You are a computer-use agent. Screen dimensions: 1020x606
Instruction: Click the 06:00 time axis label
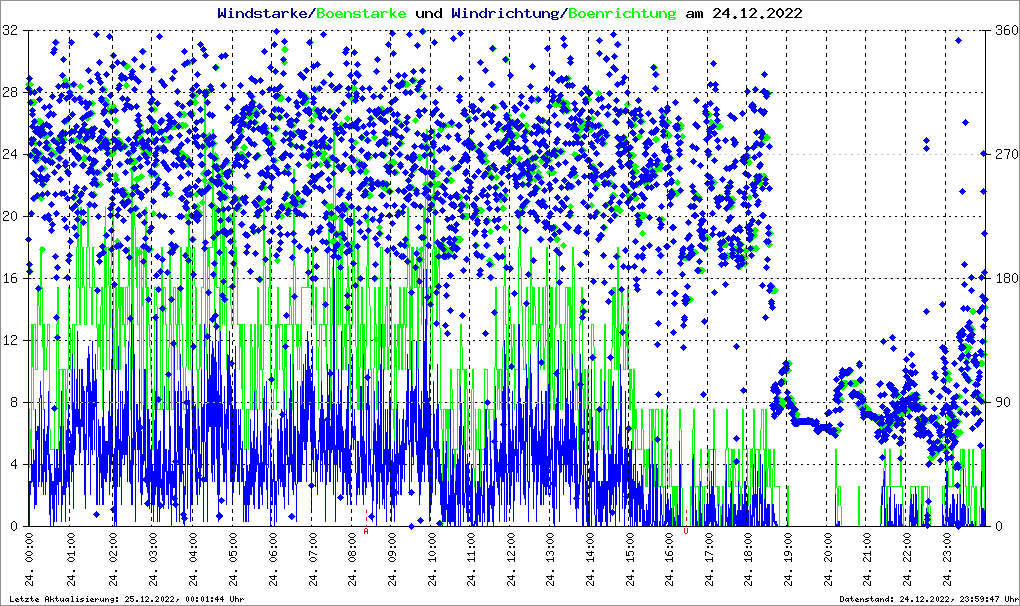pyautogui.click(x=273, y=560)
